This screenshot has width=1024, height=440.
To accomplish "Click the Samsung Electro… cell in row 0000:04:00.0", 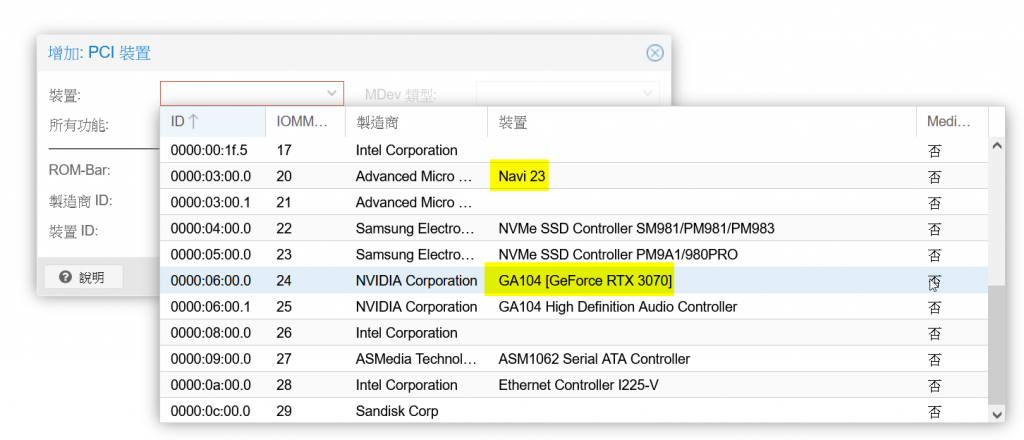I will click(415, 228).
